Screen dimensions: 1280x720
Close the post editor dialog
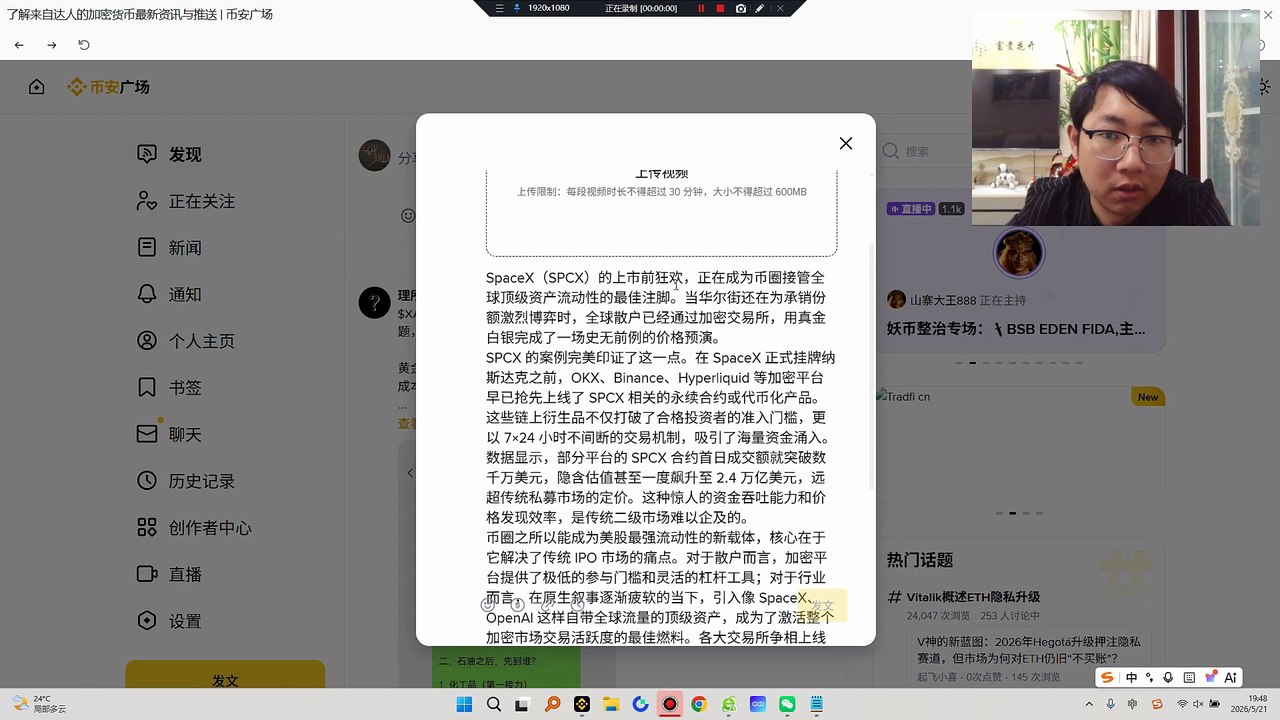click(x=846, y=143)
